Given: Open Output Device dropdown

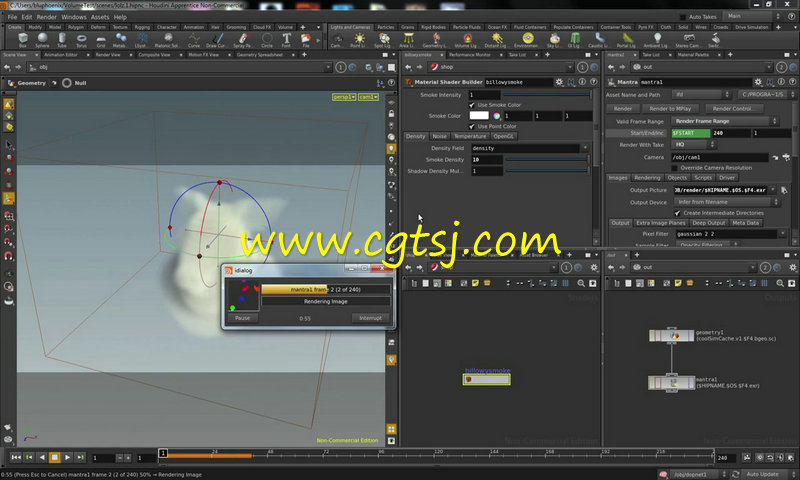Looking at the screenshot, I should 727,202.
